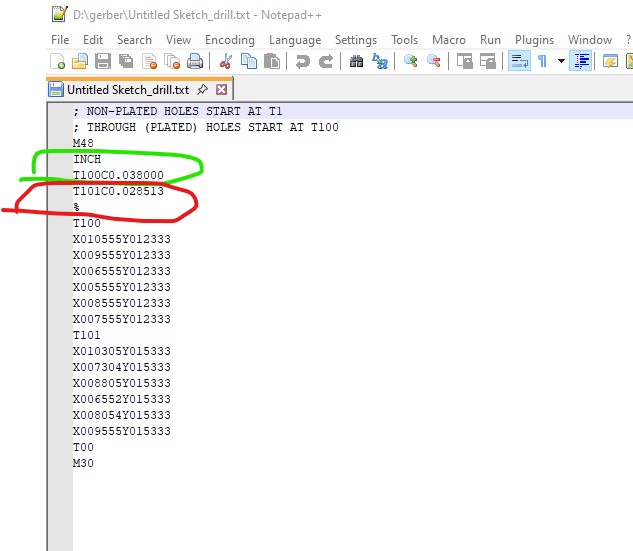Image resolution: width=633 pixels, height=551 pixels.
Task: Click the Redo arrow icon
Action: (326, 62)
